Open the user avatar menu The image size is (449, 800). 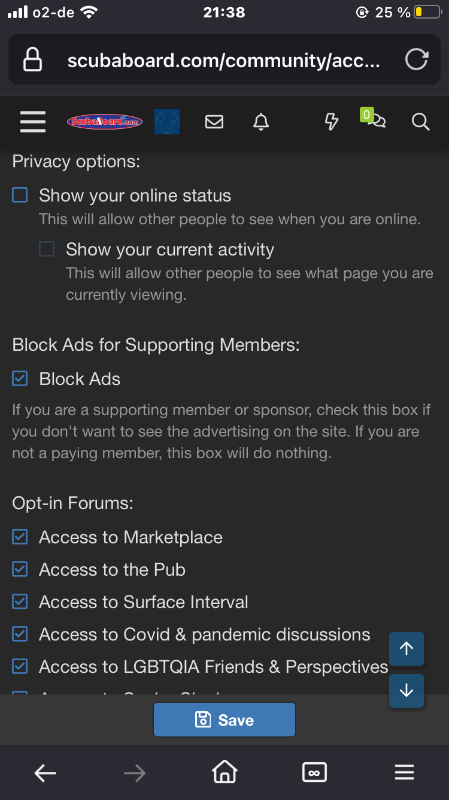(167, 121)
